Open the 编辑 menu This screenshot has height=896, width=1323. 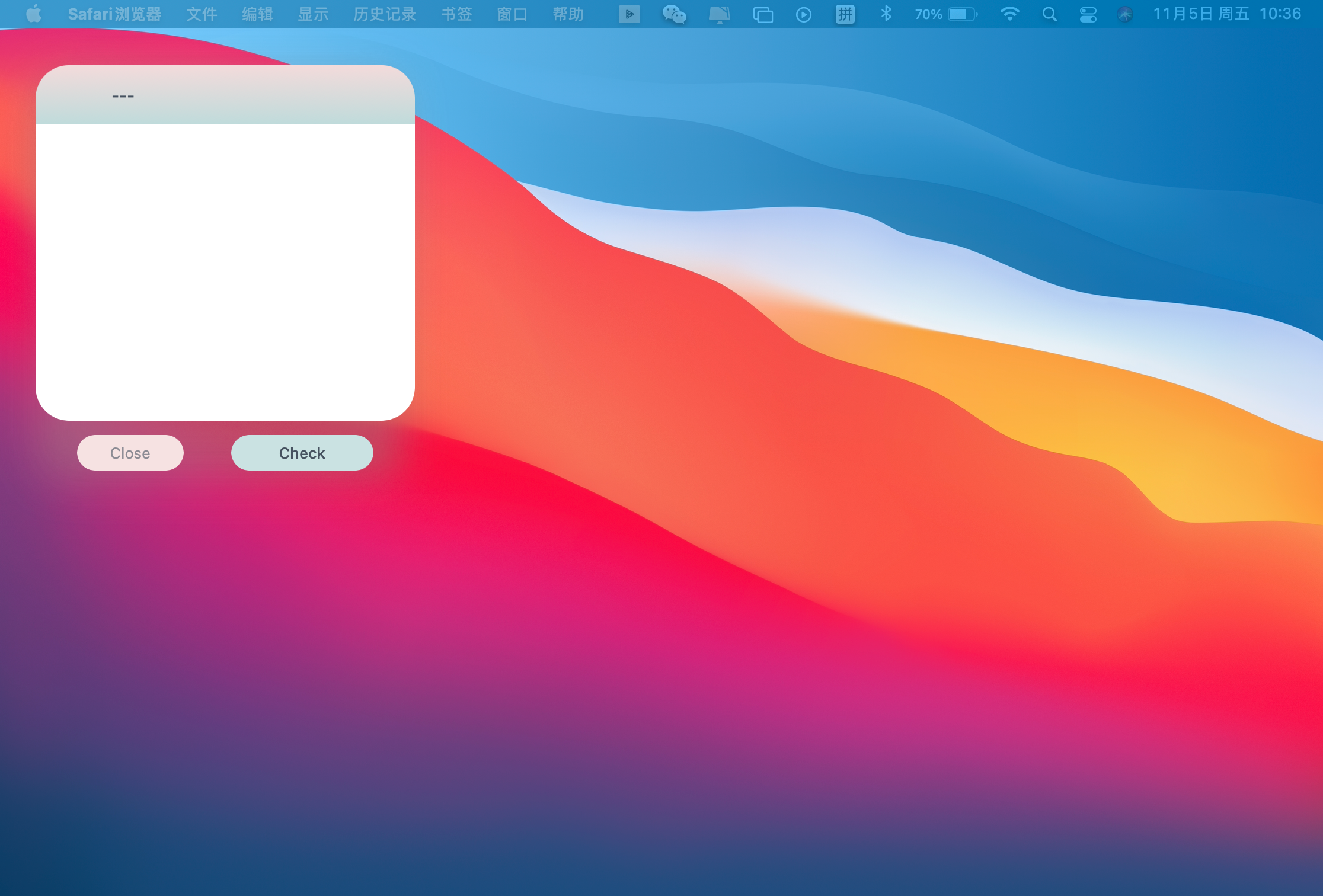coord(257,14)
